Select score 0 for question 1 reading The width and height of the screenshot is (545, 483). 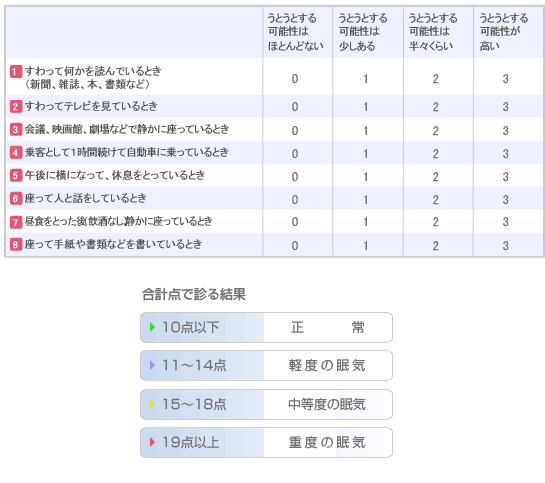(295, 79)
